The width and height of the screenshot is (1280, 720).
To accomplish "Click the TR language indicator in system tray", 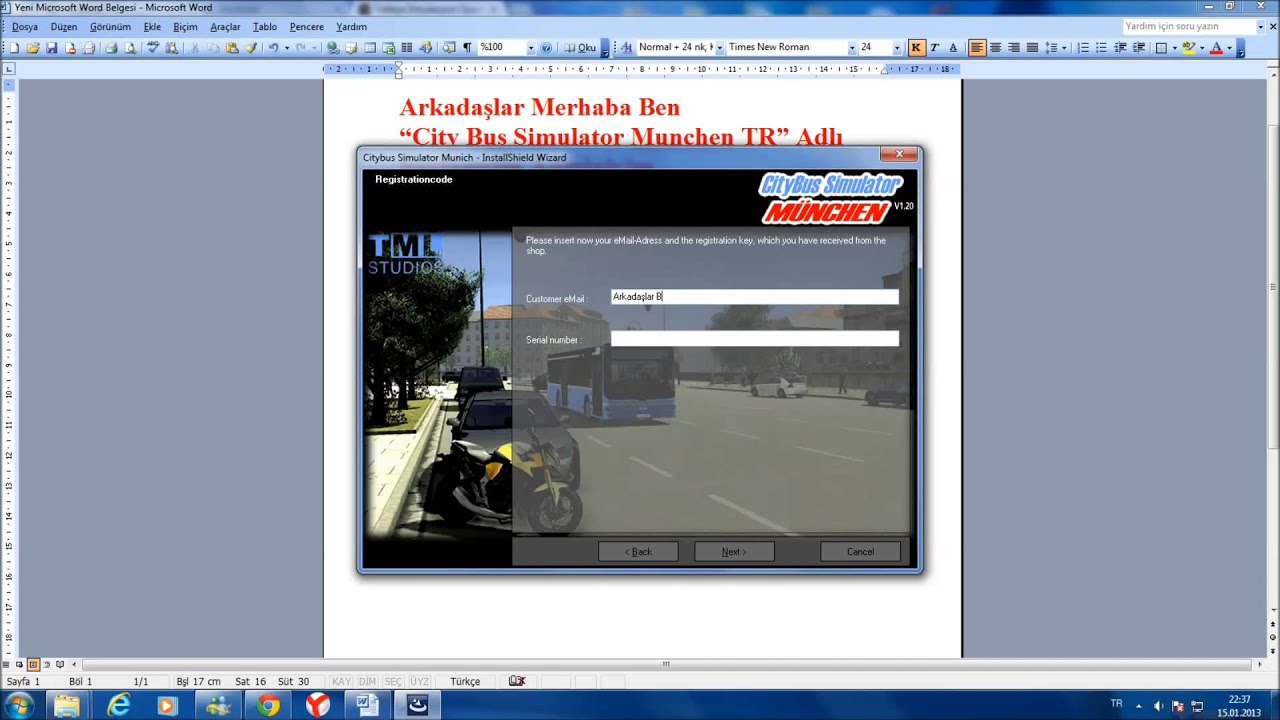I will [x=1116, y=704].
